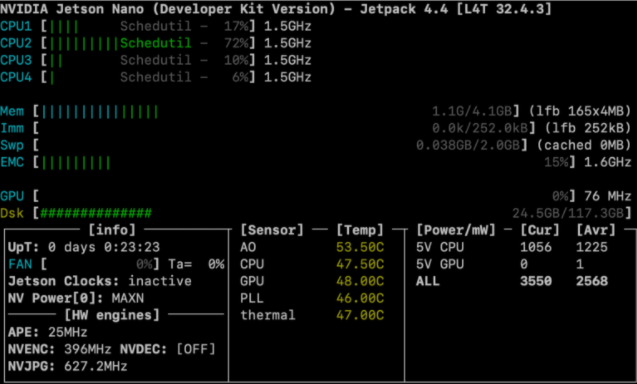
Task: Click the [Sensor] column header
Action: (272, 230)
